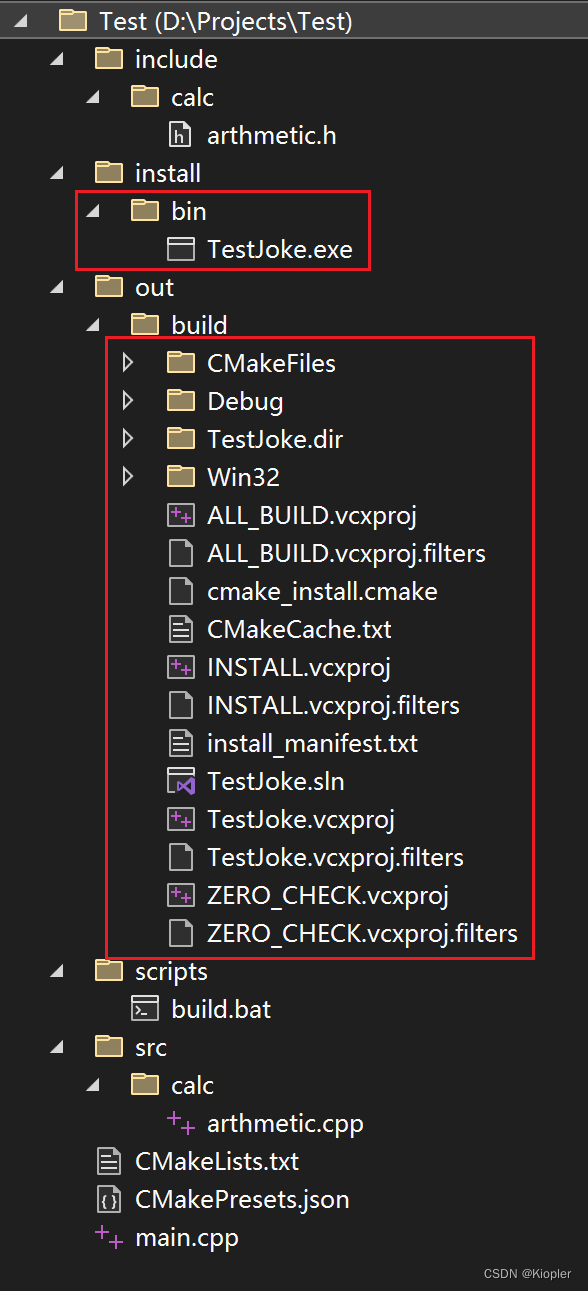Click the C++ source icon next to main.cpp
588x1291 pixels.
click(108, 1237)
